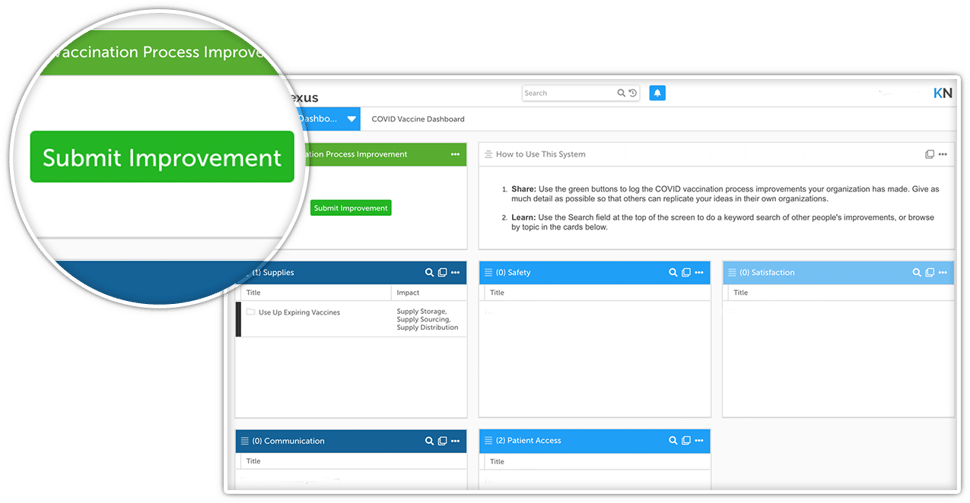This screenshot has width=970, height=503.
Task: Click the (2) Patient Access card title
Action: (x=529, y=441)
